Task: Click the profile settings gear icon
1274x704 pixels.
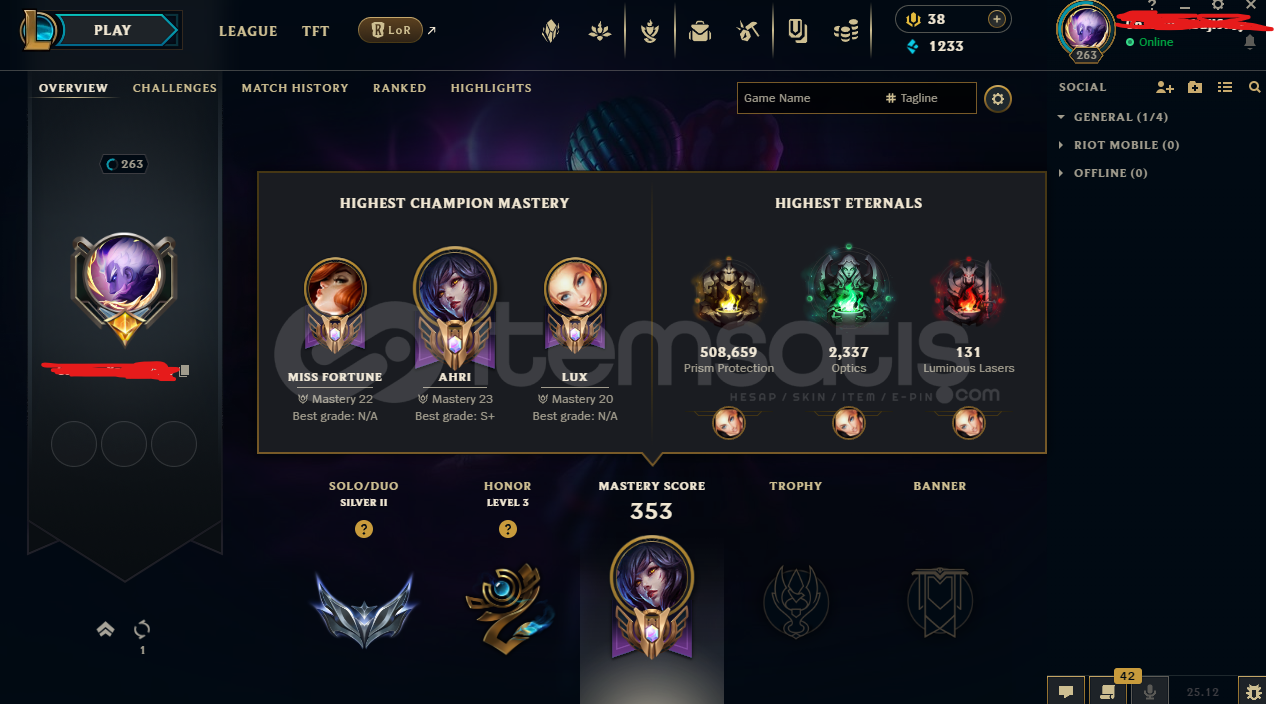Action: pos(998,98)
